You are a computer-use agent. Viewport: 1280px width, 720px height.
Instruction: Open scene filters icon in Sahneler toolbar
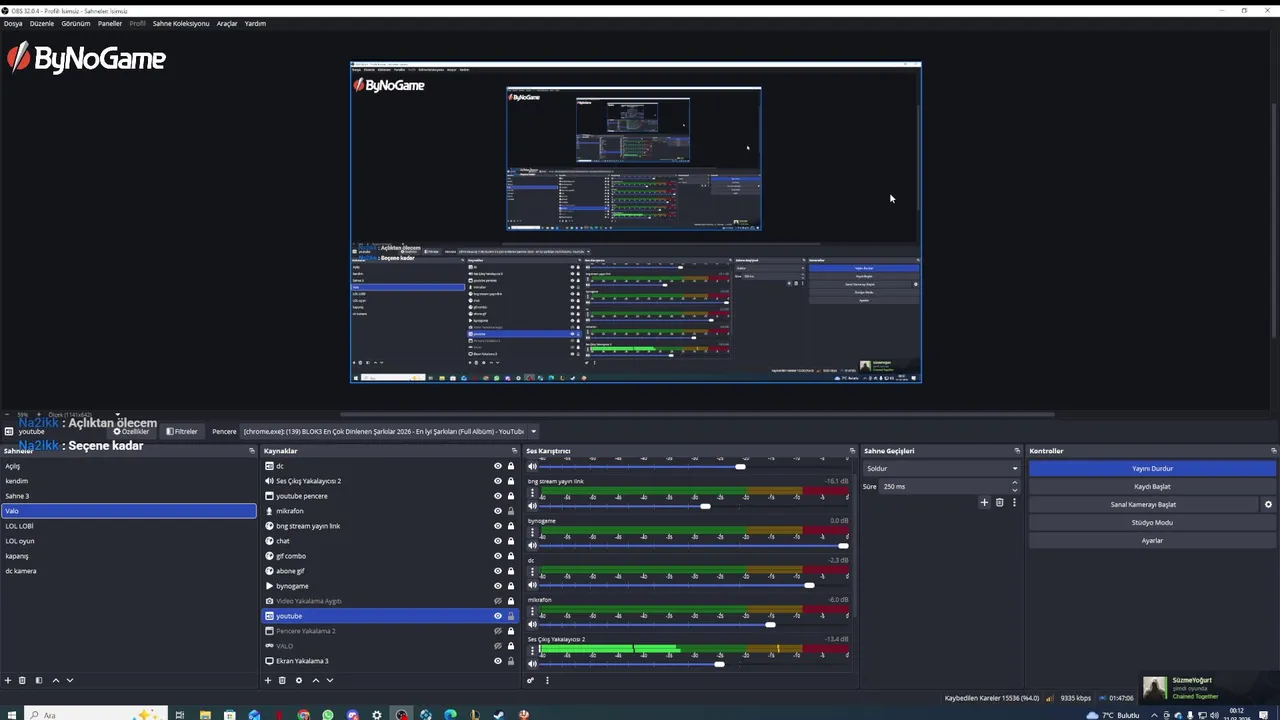[39, 680]
